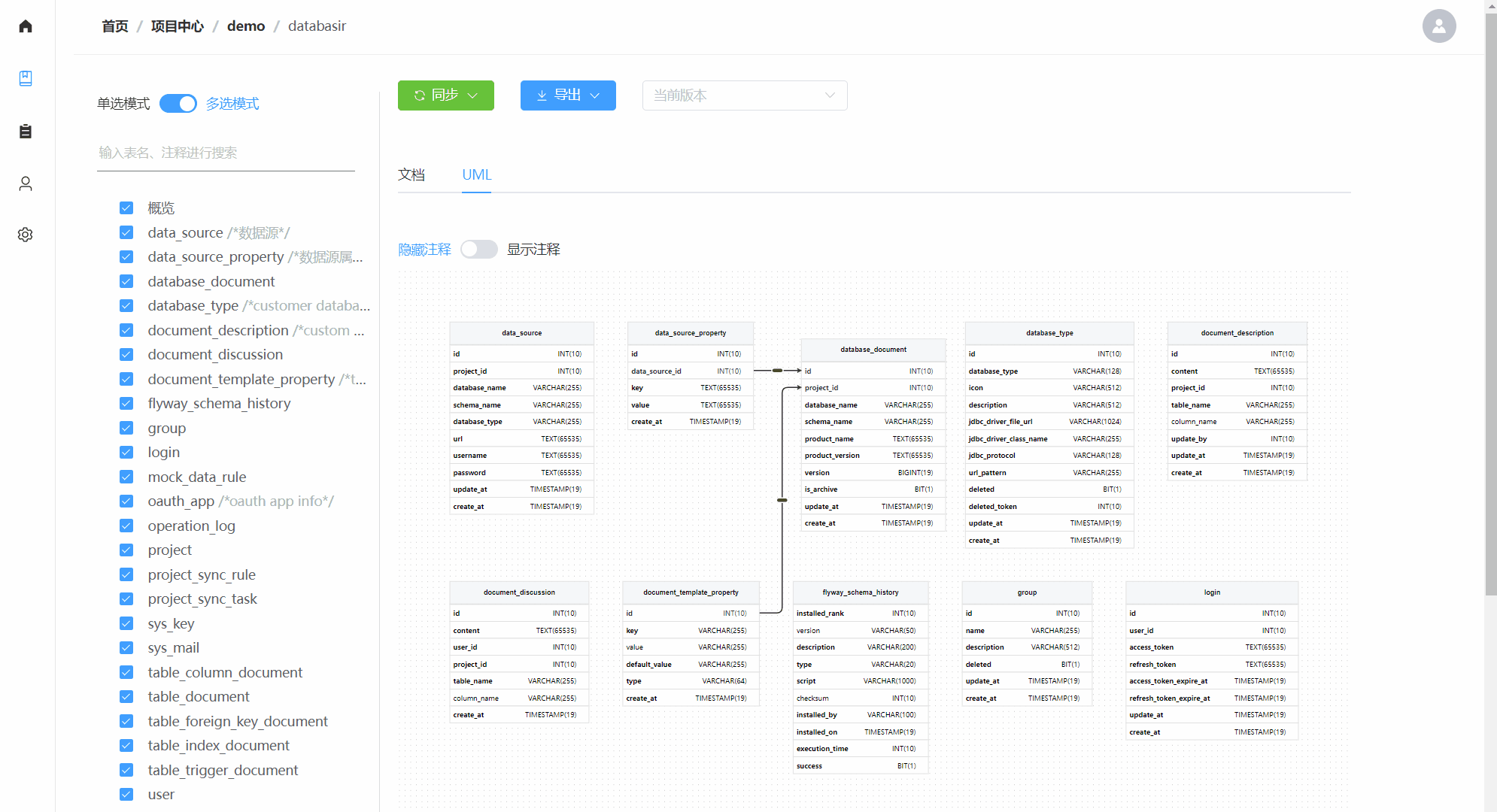Open the settings gear icon
Image resolution: width=1497 pixels, height=812 pixels.
coord(25,235)
